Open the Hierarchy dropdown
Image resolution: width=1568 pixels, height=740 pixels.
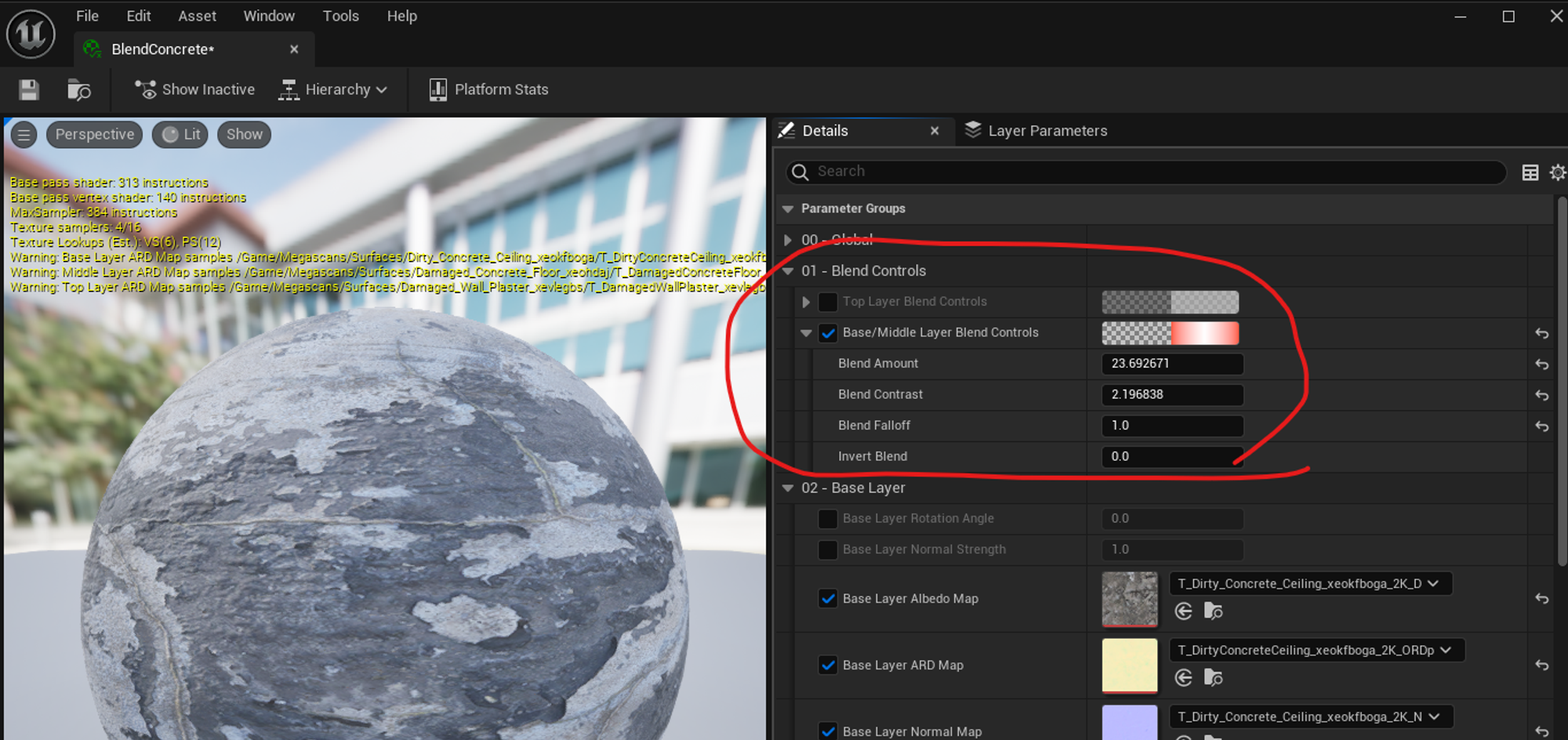coord(333,89)
